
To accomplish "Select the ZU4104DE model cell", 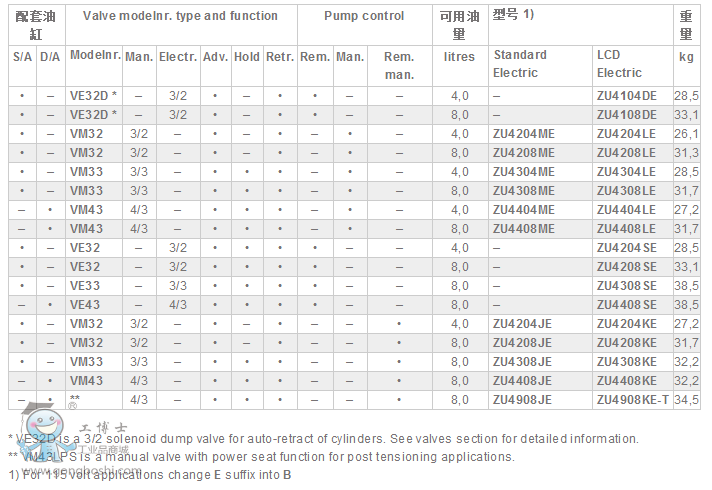I will coord(627,95).
